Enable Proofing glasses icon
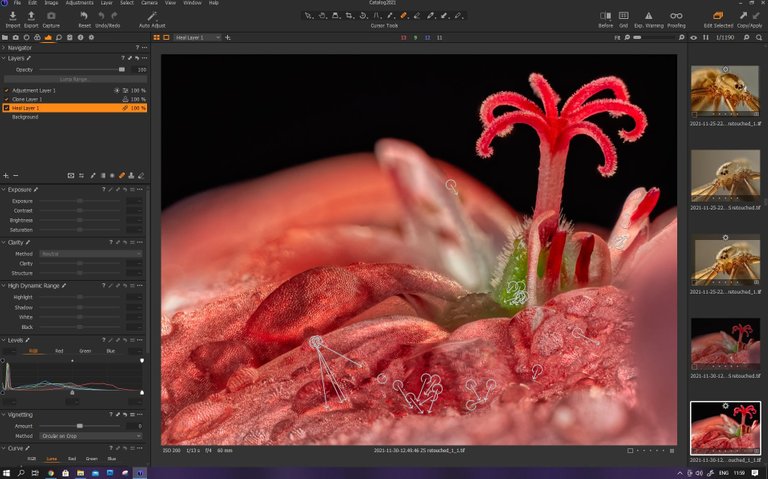The height and width of the screenshot is (479, 768). [676, 16]
